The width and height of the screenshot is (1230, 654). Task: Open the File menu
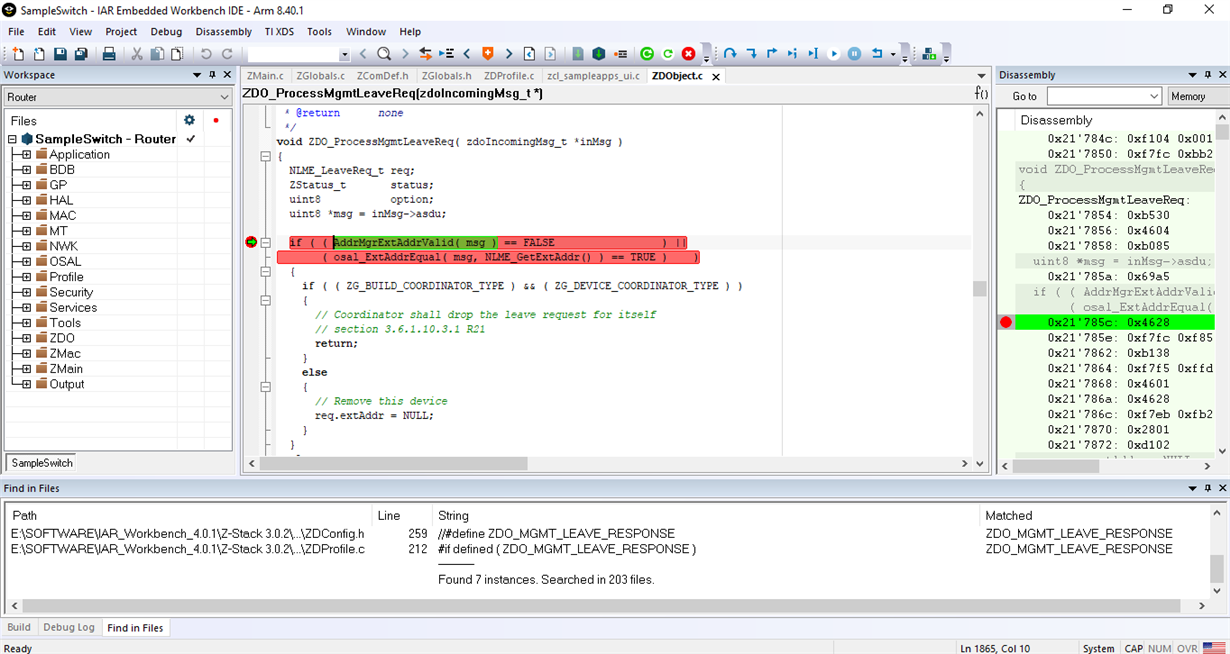click(16, 31)
